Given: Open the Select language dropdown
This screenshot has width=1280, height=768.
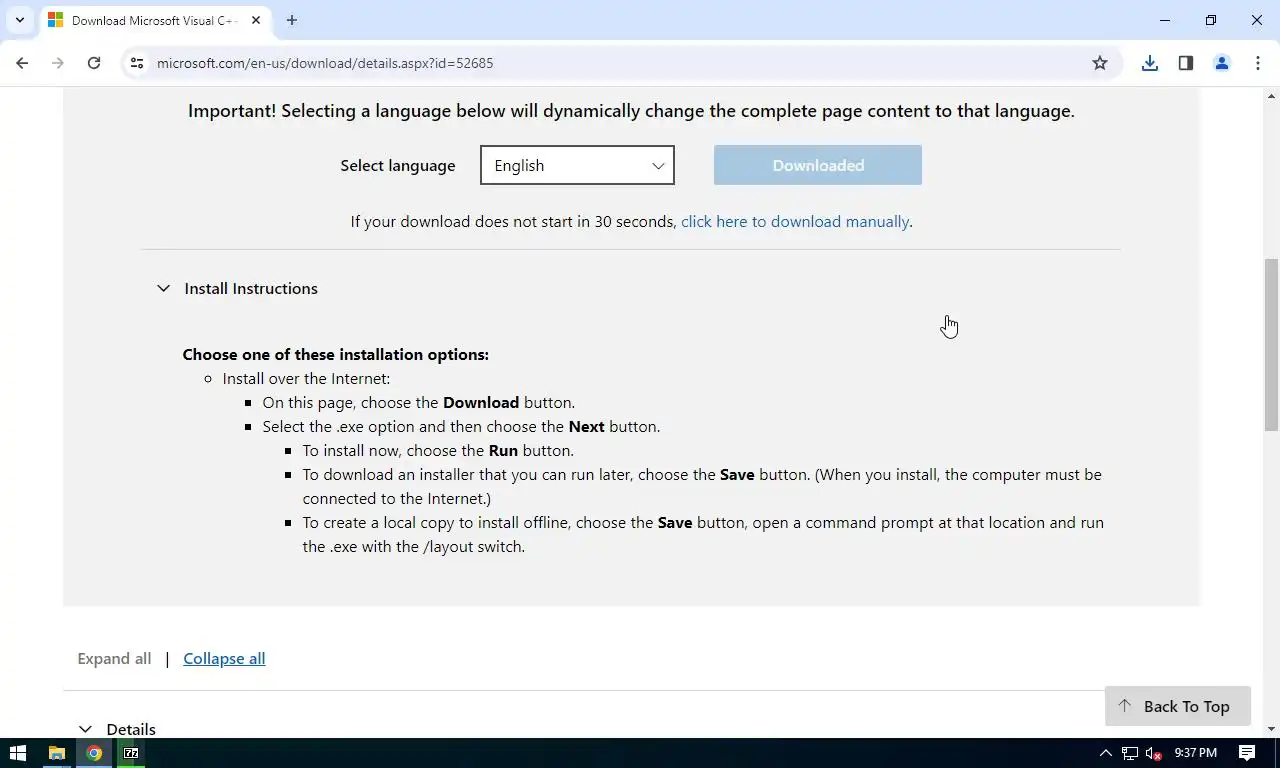Looking at the screenshot, I should [x=577, y=165].
